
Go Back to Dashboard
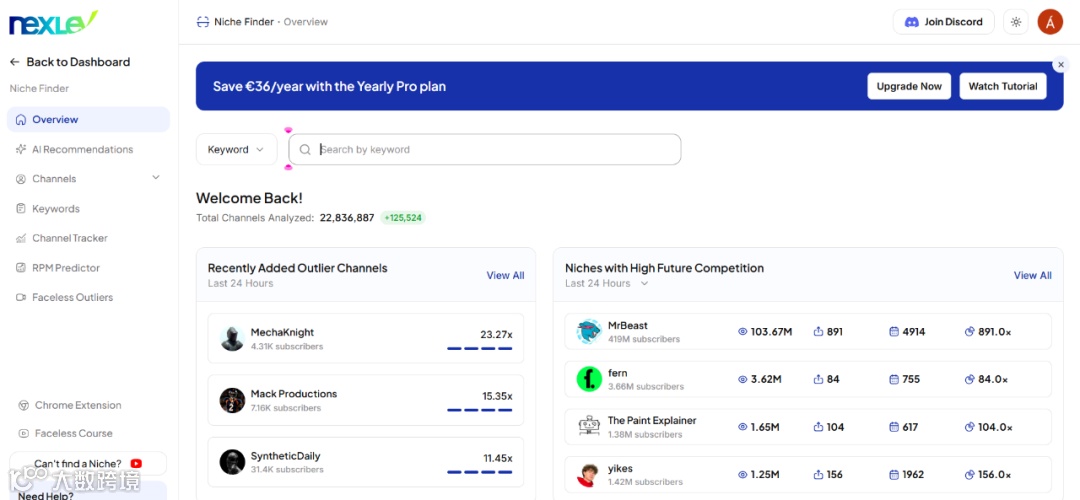click(70, 62)
